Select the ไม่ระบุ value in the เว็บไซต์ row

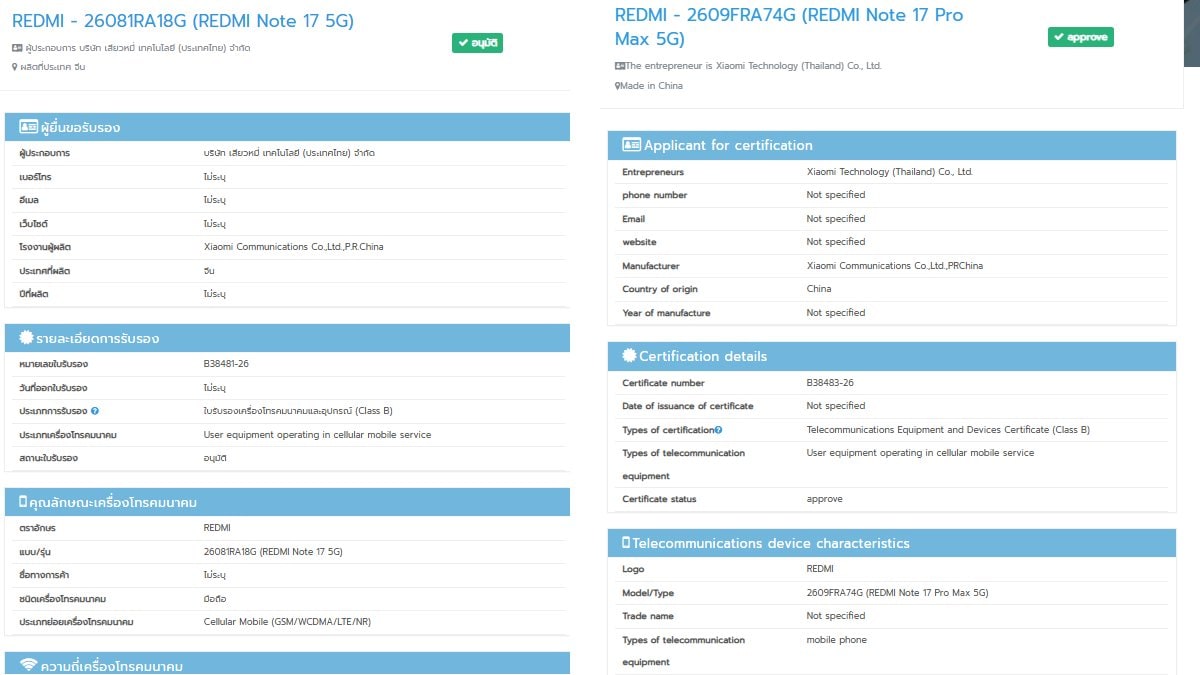click(x=215, y=224)
